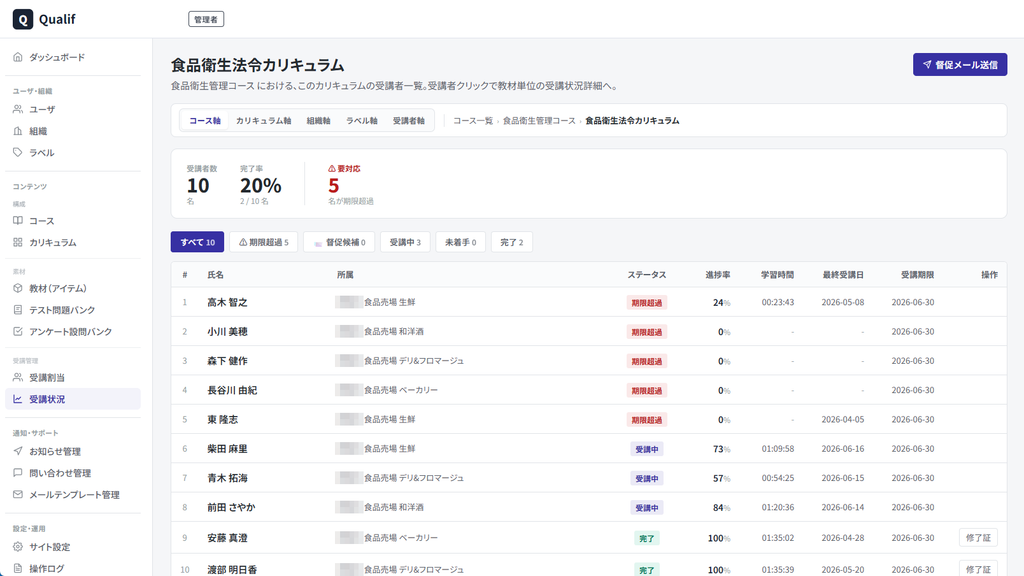Screen dimensions: 1024x576
Task: Filter by 受講中 3
Action: tap(405, 242)
